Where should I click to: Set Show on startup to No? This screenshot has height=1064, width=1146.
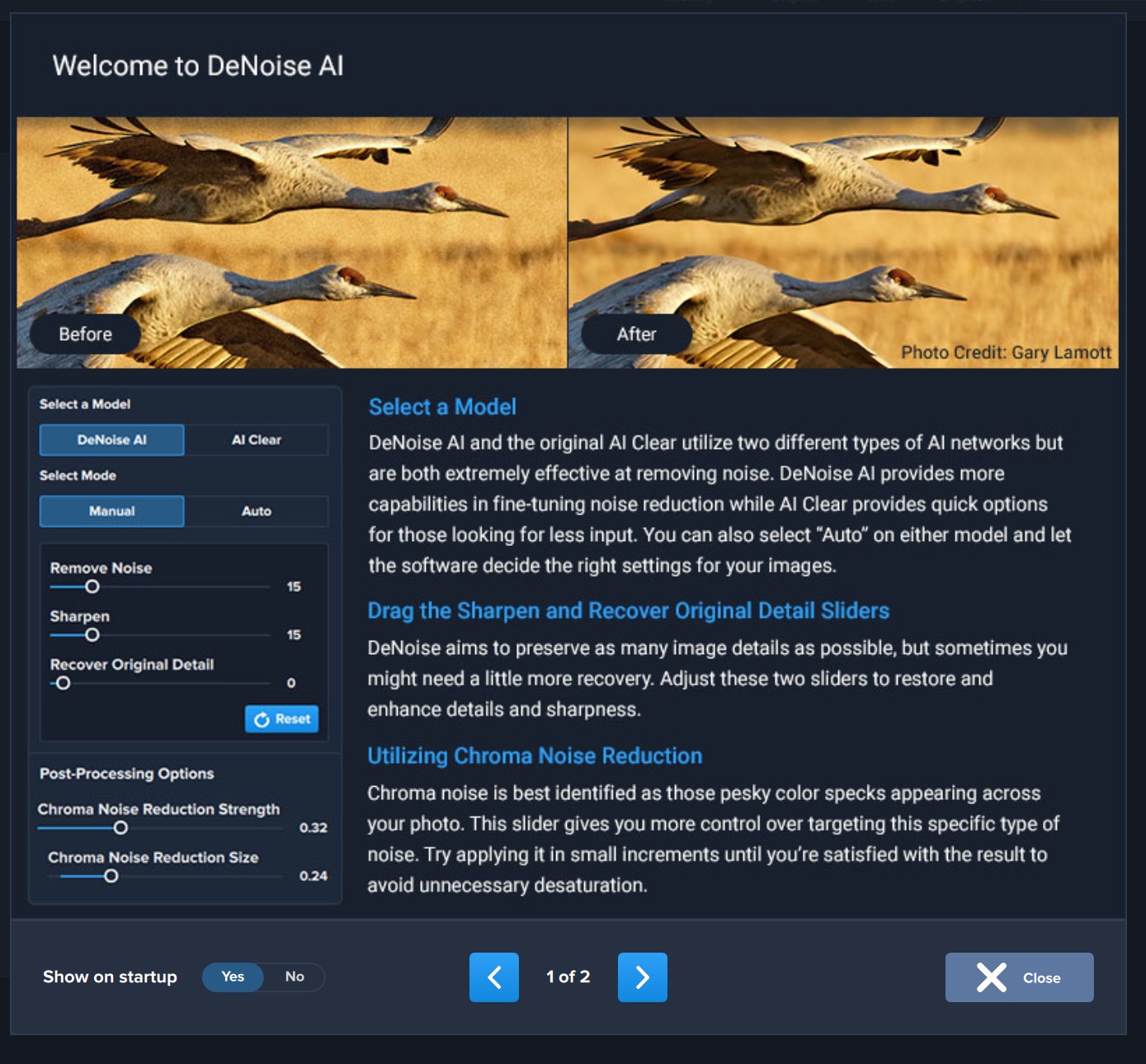(x=295, y=977)
